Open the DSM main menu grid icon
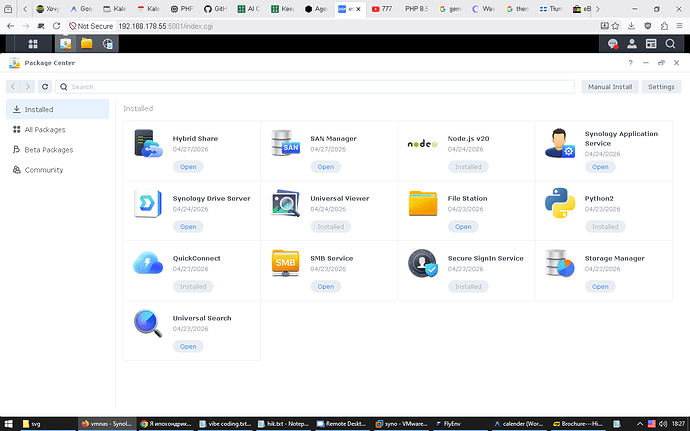The height and width of the screenshot is (431, 690). (x=33, y=44)
